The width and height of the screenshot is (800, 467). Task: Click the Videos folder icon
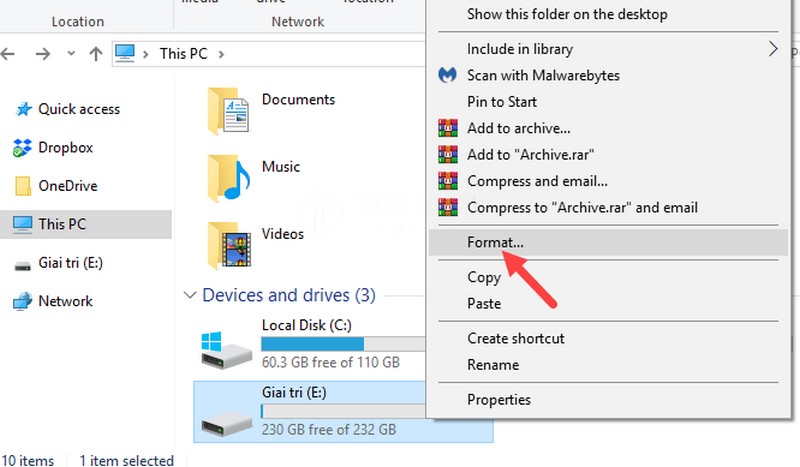click(x=230, y=245)
